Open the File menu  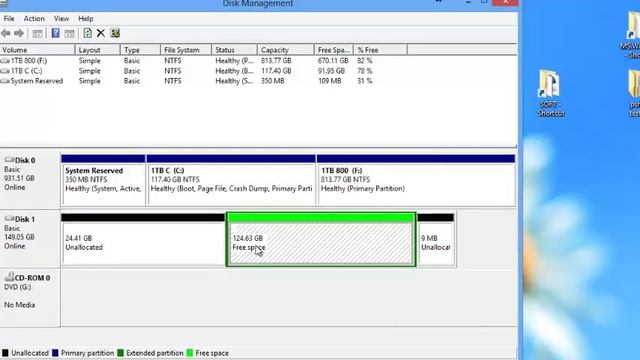point(9,19)
